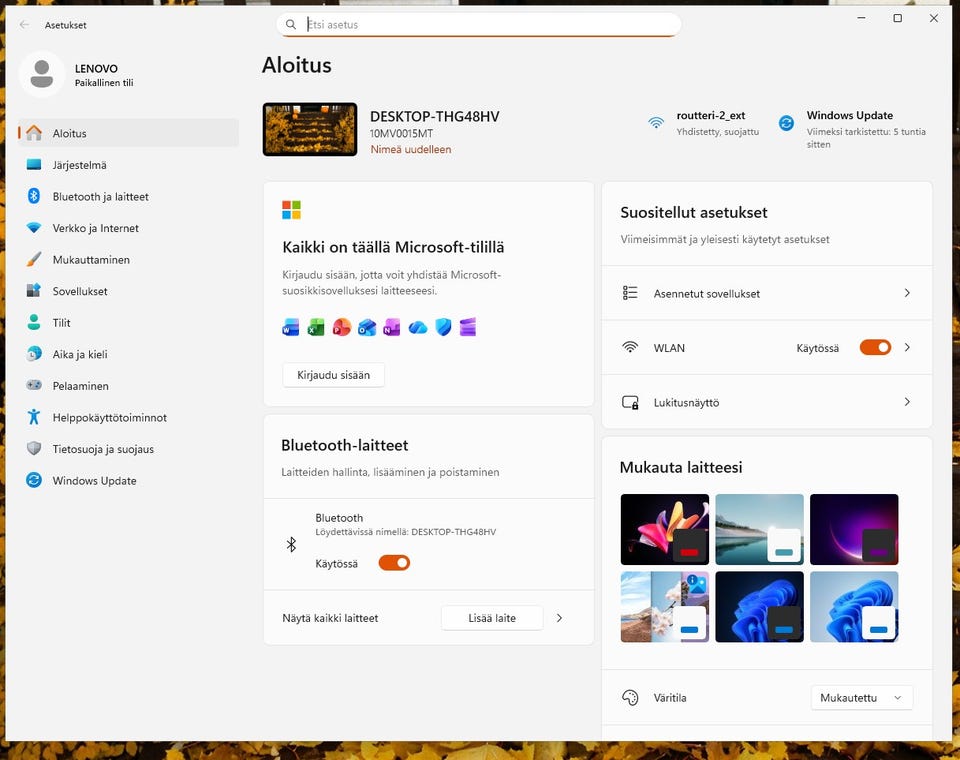Click the Etsi asetus search field

478,24
